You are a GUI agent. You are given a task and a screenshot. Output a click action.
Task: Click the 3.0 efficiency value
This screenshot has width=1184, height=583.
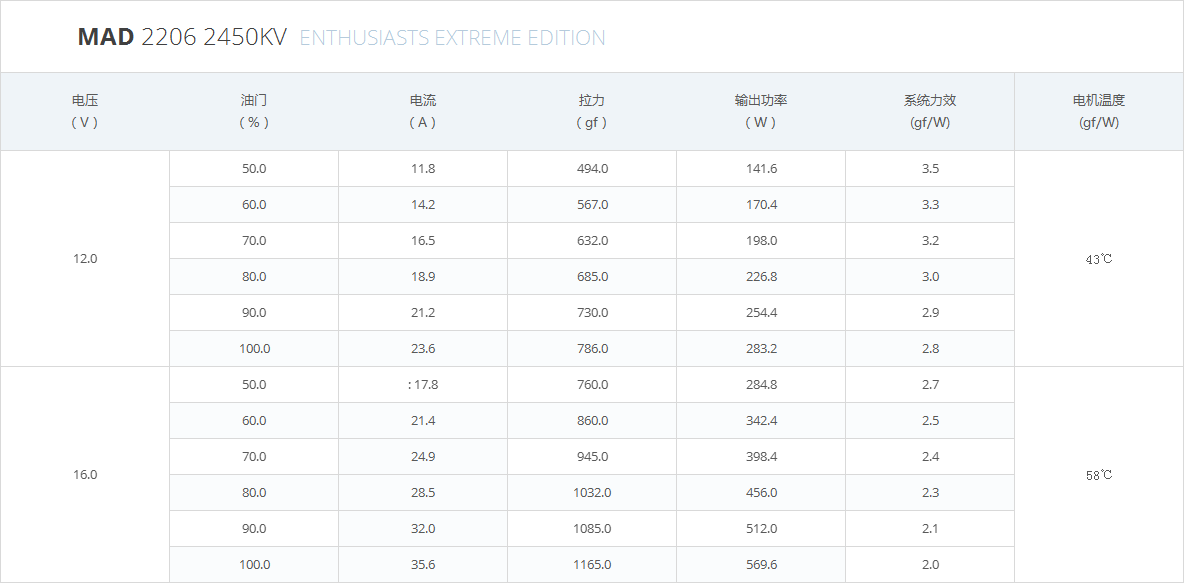pyautogui.click(x=930, y=276)
